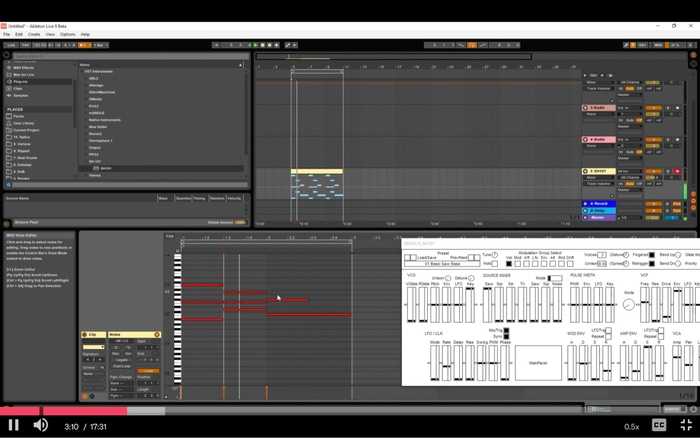Click the VCF Mode knob
The height and width of the screenshot is (438, 700).
pos(629,305)
